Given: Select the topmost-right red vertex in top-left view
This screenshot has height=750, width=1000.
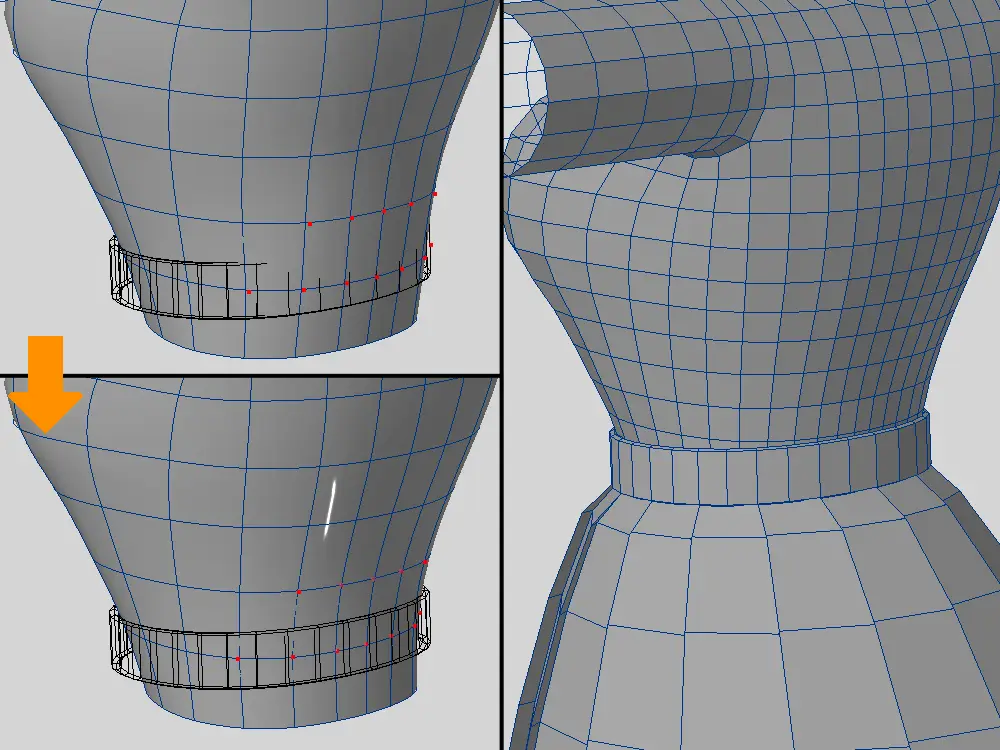Looking at the screenshot, I should 435,194.
